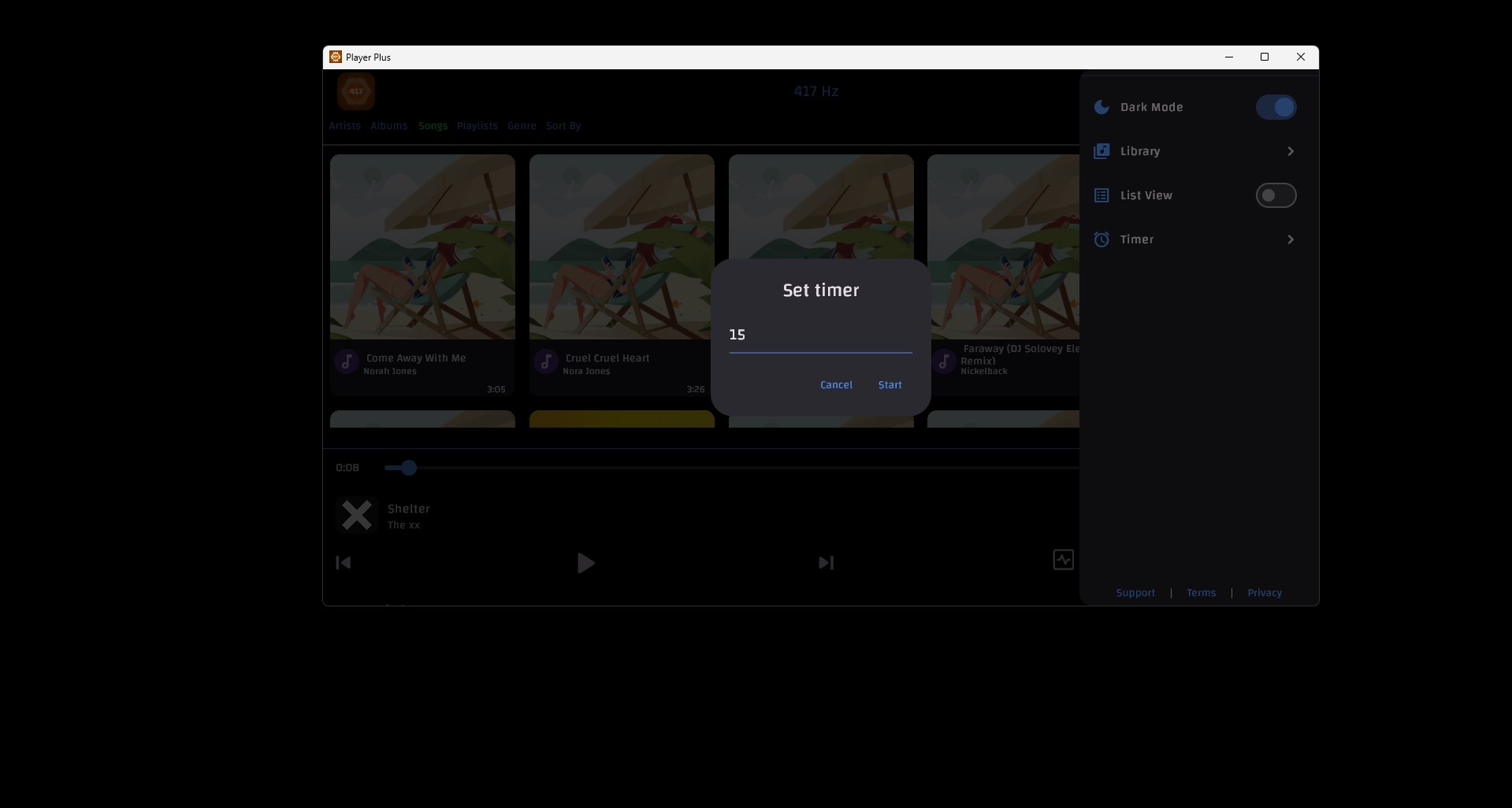Click the playback progress slider handle
This screenshot has width=1512, height=808.
pos(408,468)
